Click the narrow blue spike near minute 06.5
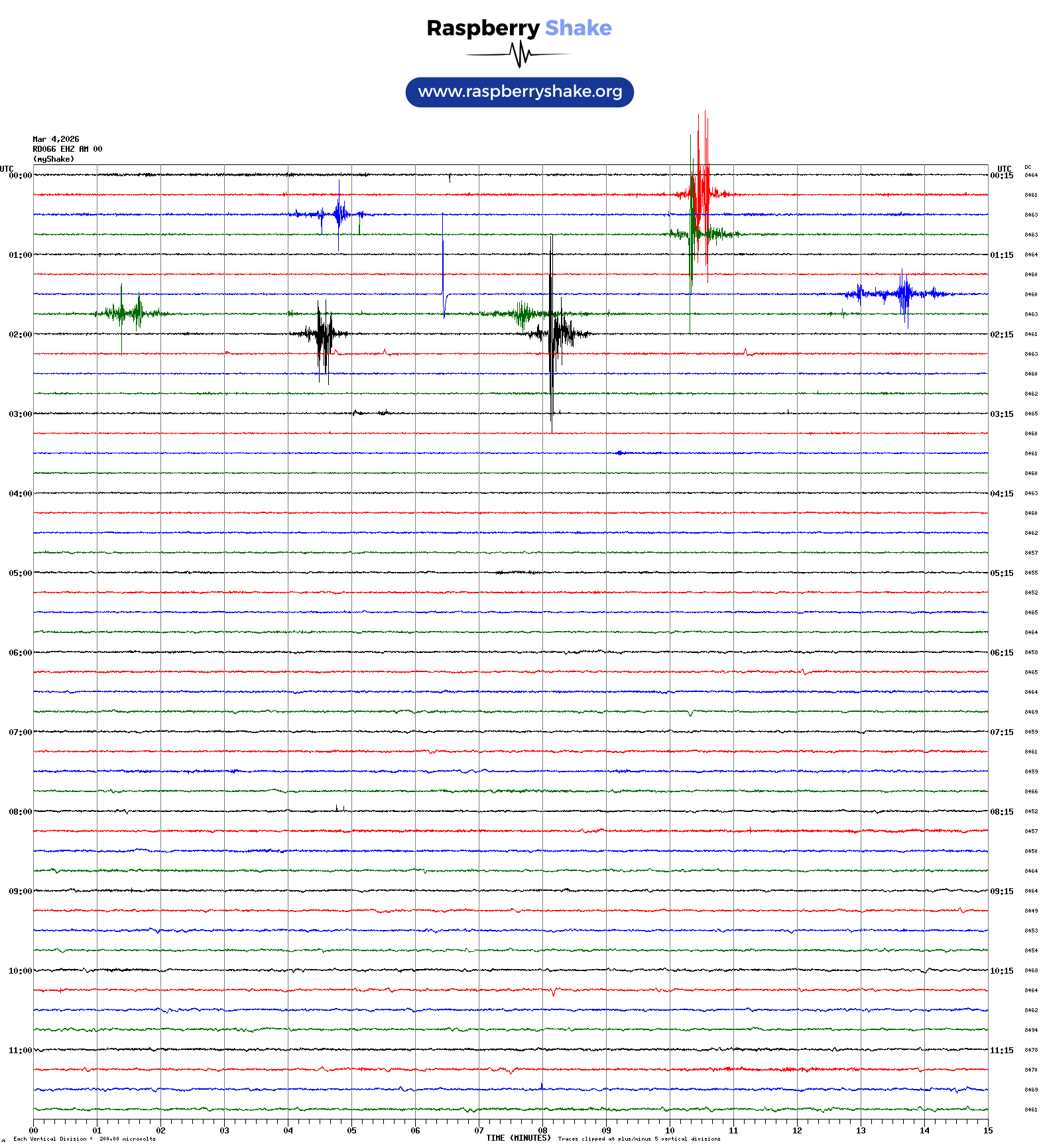Screen dimensions: 1041x1148 click(443, 265)
